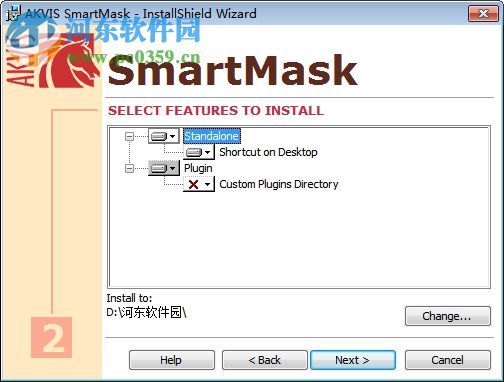The height and width of the screenshot is (382, 504).
Task: Click the Install to: label
Action: coord(129,298)
